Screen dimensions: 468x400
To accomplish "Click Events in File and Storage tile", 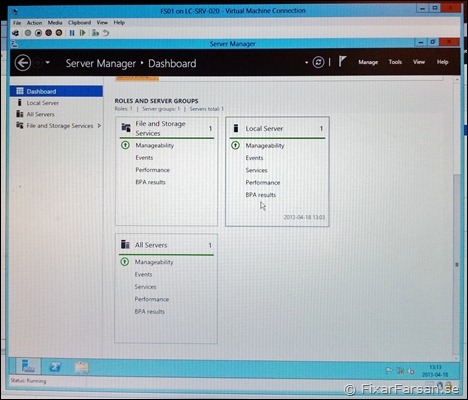I will [x=144, y=158].
